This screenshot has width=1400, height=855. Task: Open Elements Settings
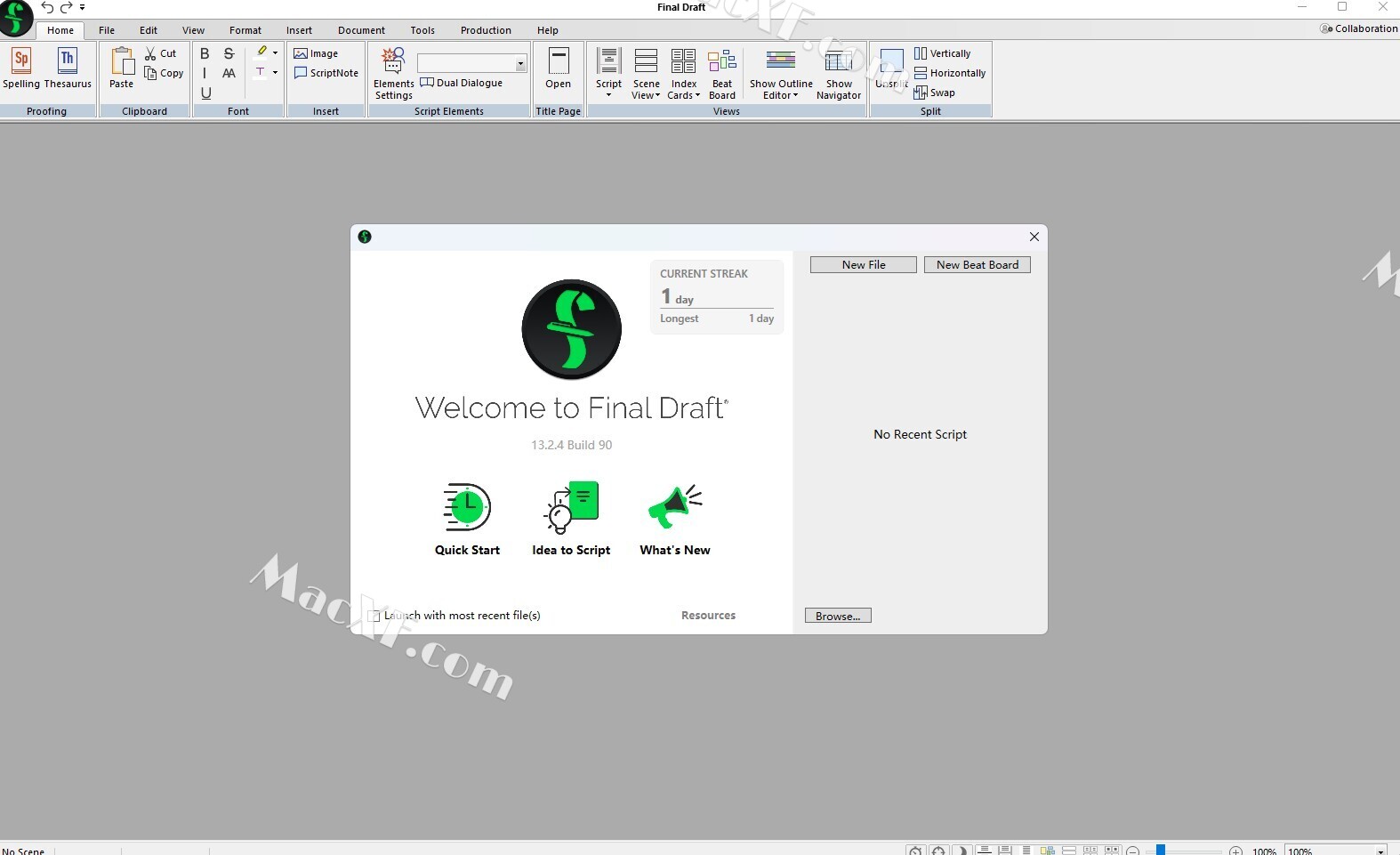click(x=393, y=73)
